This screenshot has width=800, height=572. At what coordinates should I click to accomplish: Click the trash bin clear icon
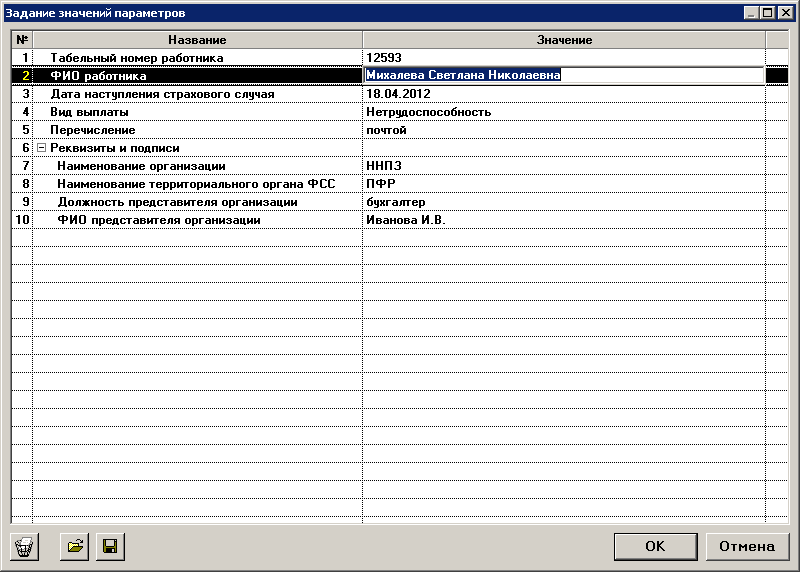25,547
